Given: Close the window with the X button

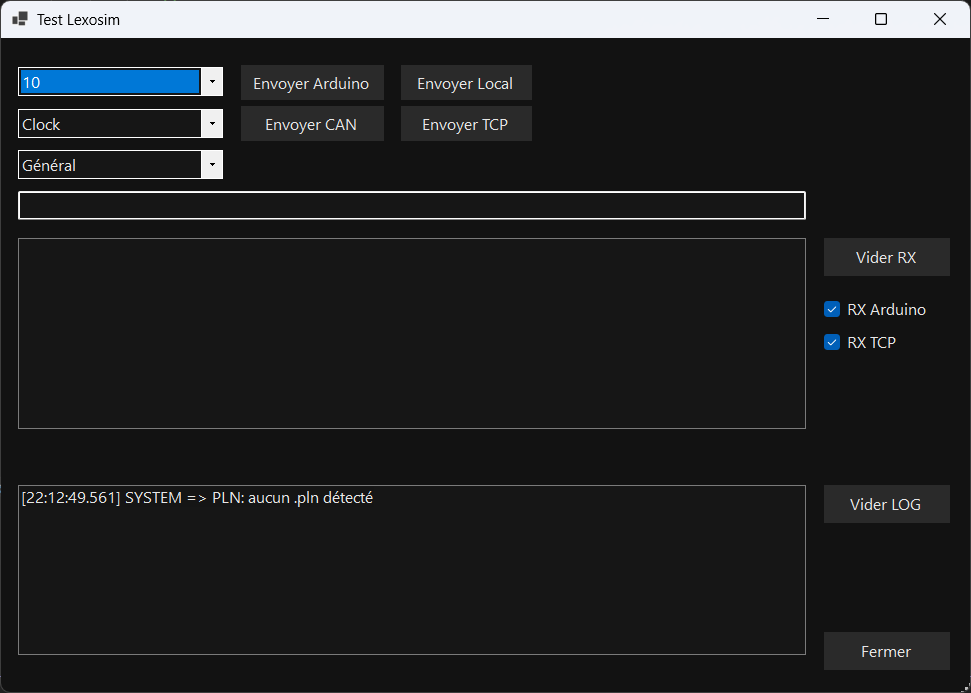Looking at the screenshot, I should point(940,19).
